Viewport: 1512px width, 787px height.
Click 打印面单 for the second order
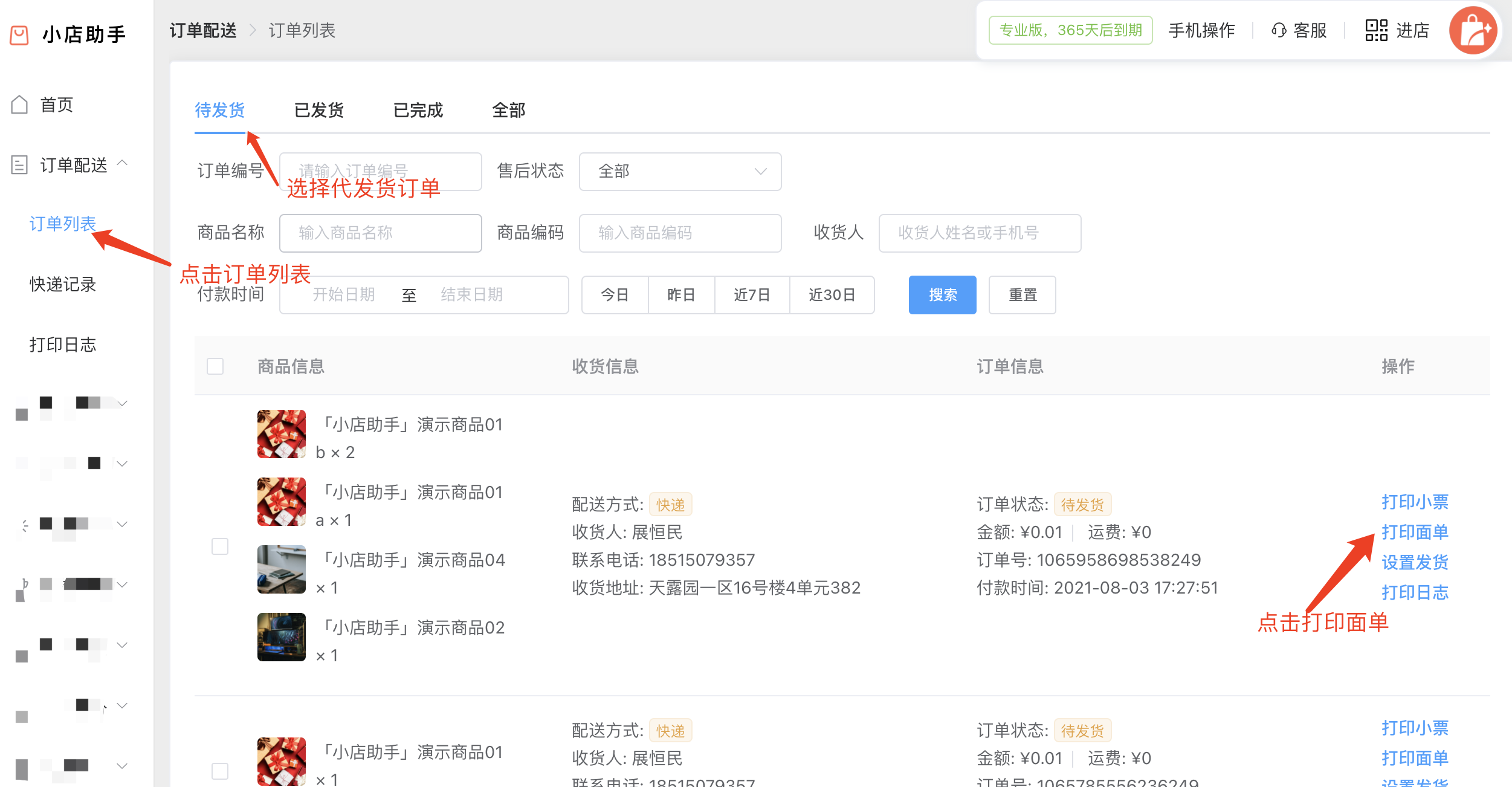(1415, 759)
